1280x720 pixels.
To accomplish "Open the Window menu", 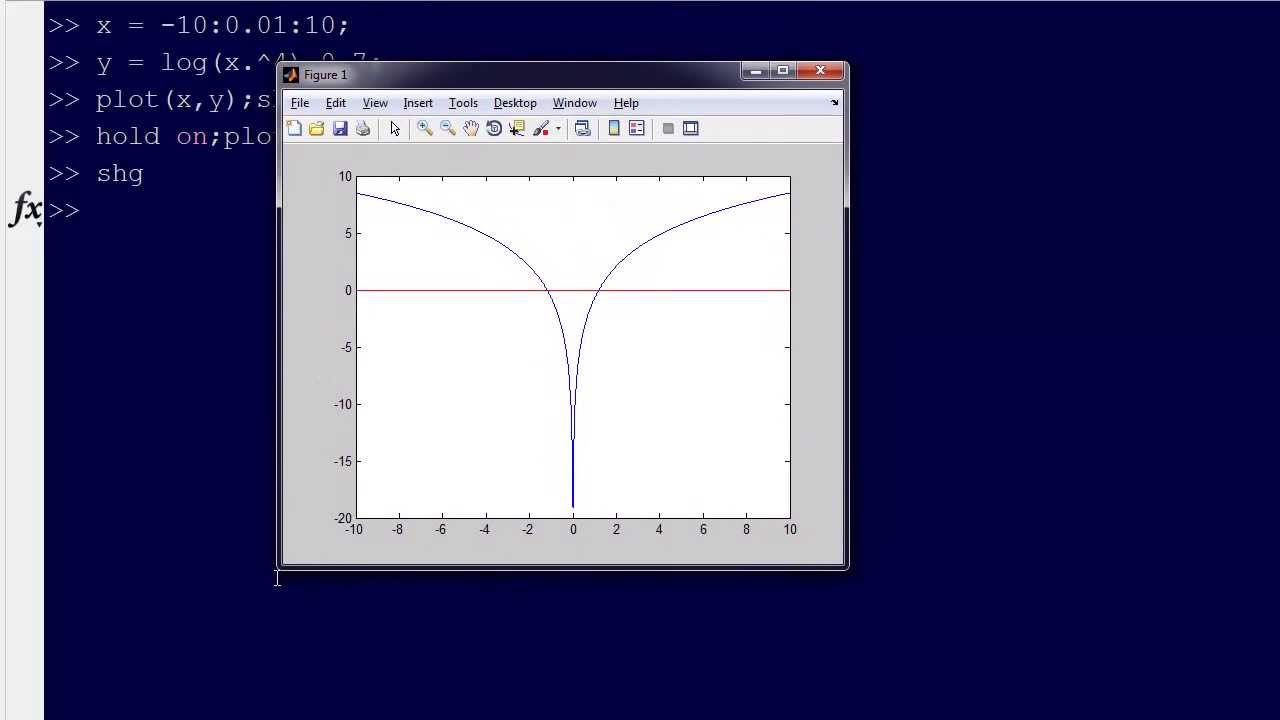I will coord(575,103).
